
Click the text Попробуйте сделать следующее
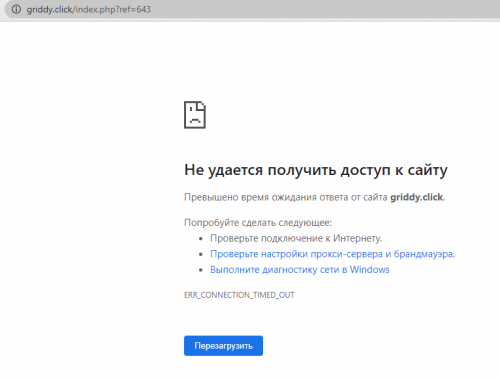click(258, 222)
